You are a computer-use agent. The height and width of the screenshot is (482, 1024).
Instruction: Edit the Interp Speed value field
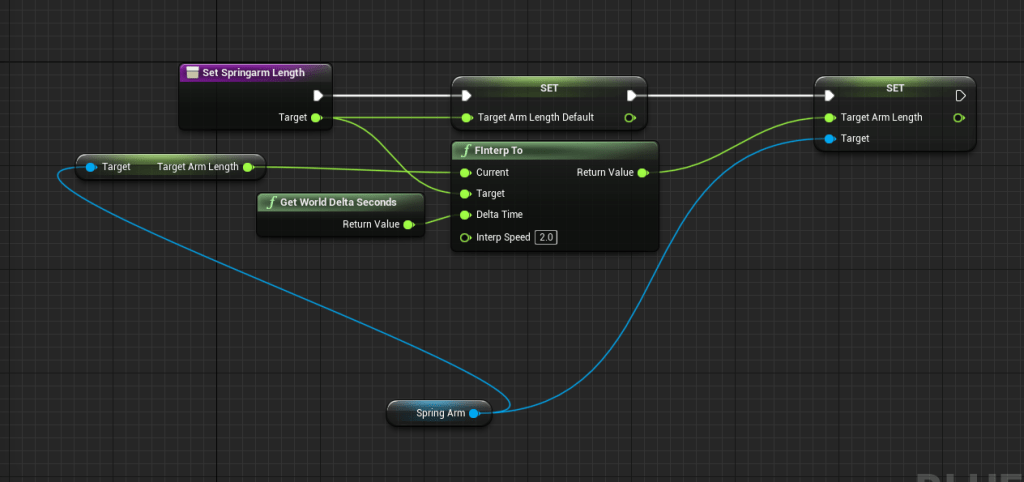[x=546, y=237]
